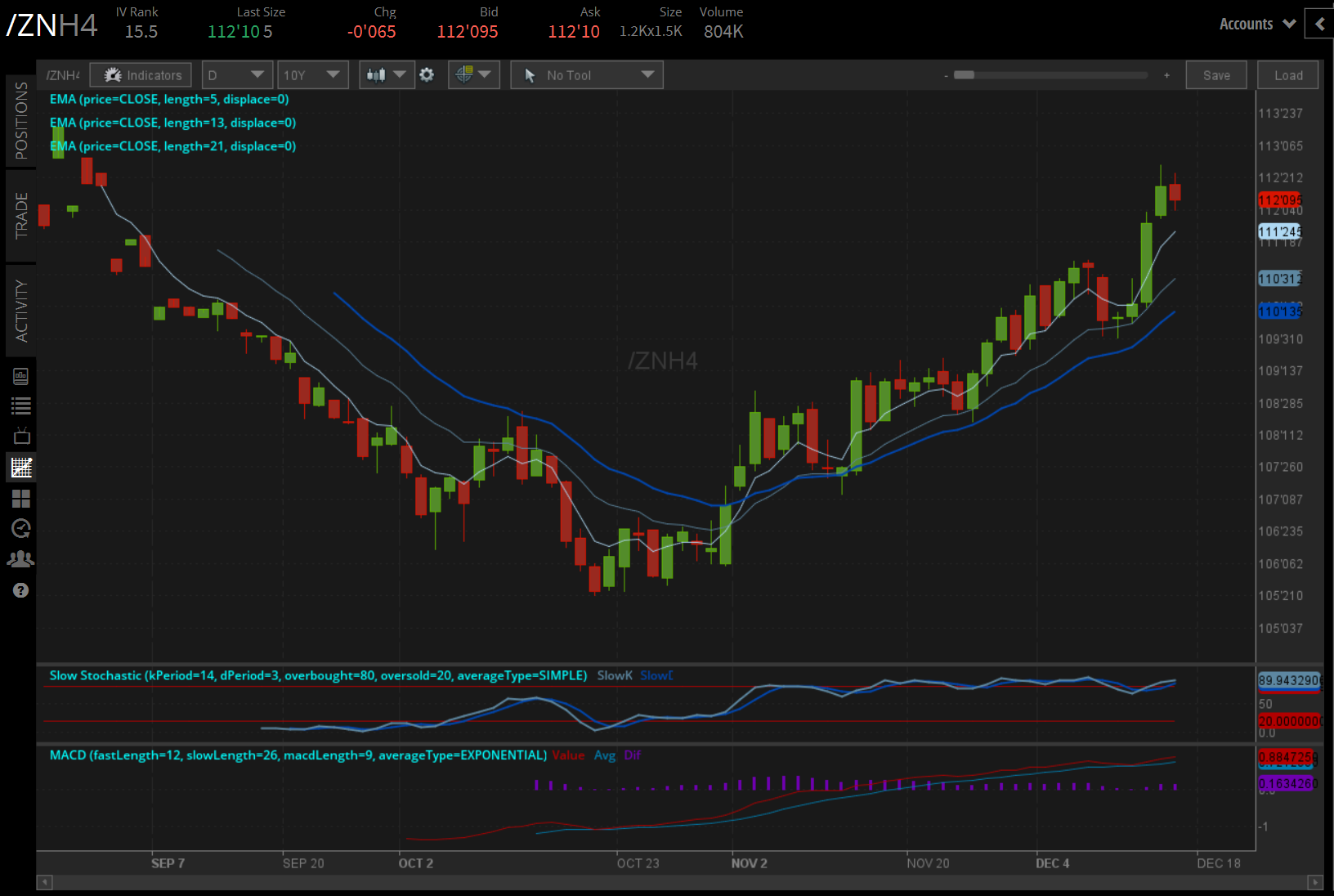Open the Indicators studies menu

click(141, 75)
